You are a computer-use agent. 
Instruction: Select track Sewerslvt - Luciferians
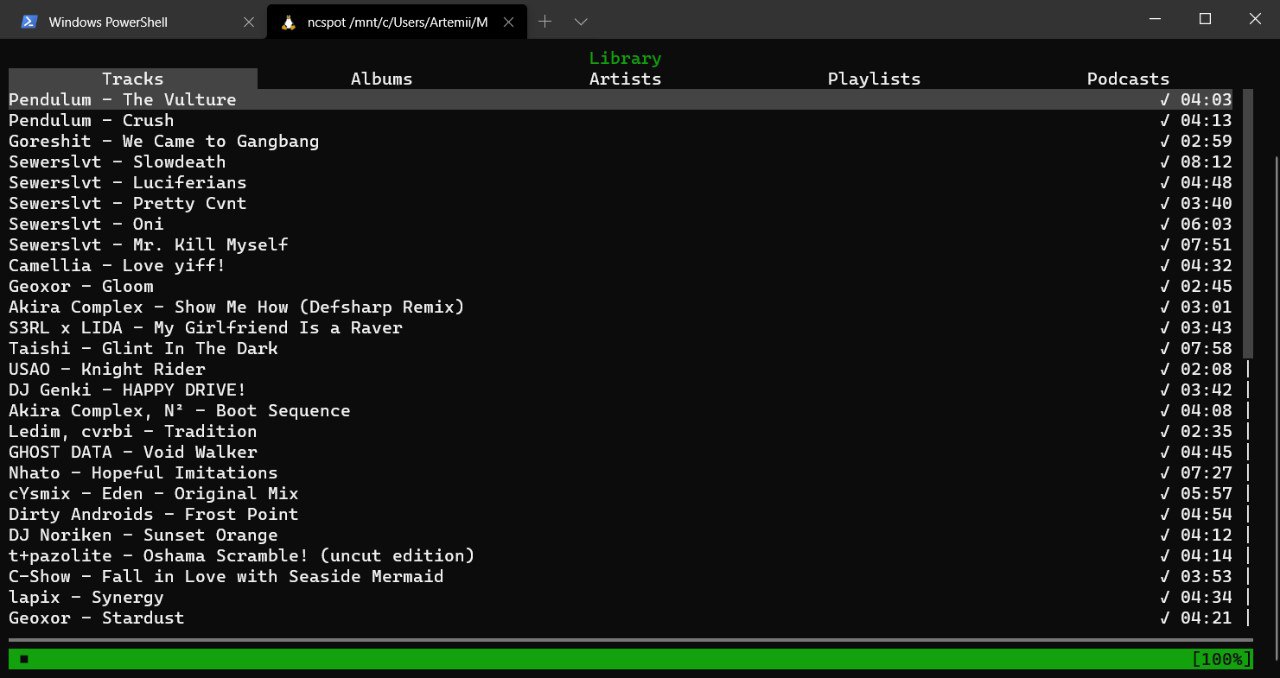click(620, 182)
